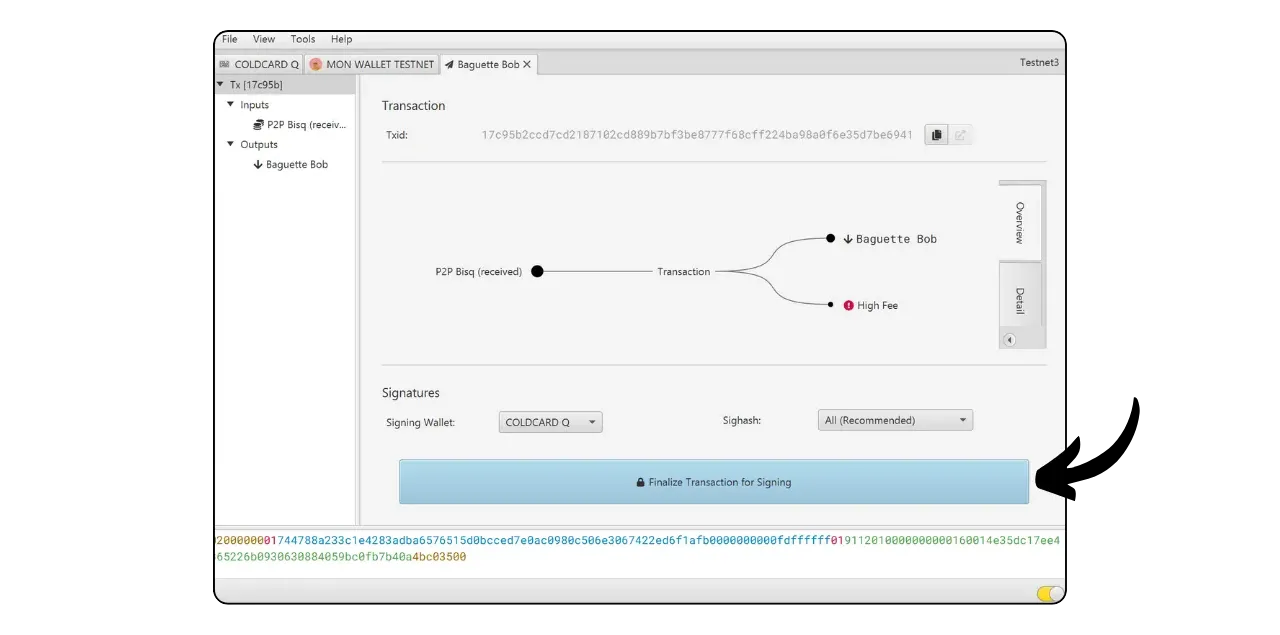Open the Sighash dropdown
This screenshot has width=1280, height=635.
coord(895,421)
